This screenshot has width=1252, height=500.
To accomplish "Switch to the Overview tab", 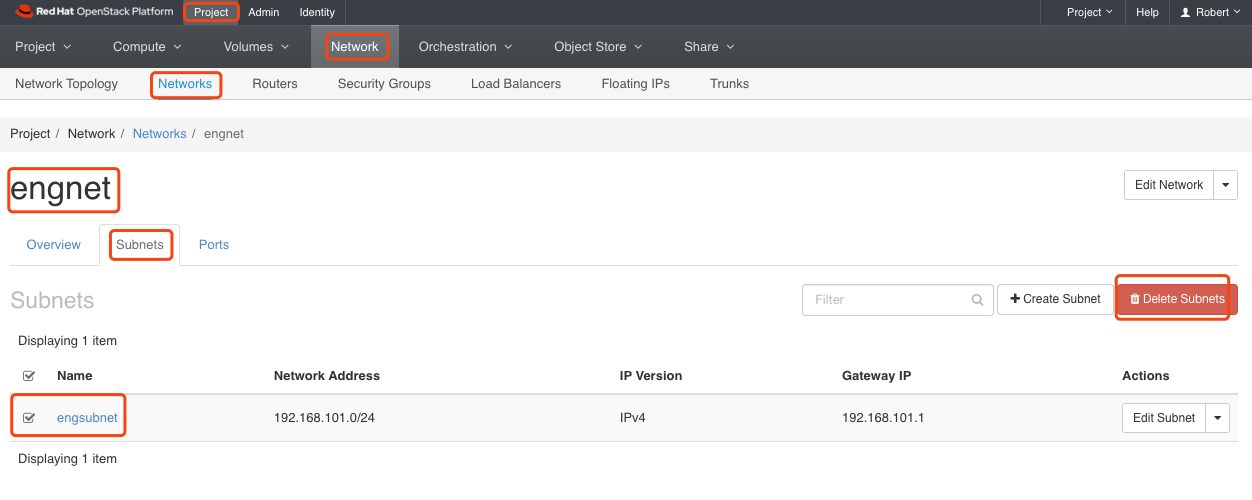I will [x=54, y=245].
